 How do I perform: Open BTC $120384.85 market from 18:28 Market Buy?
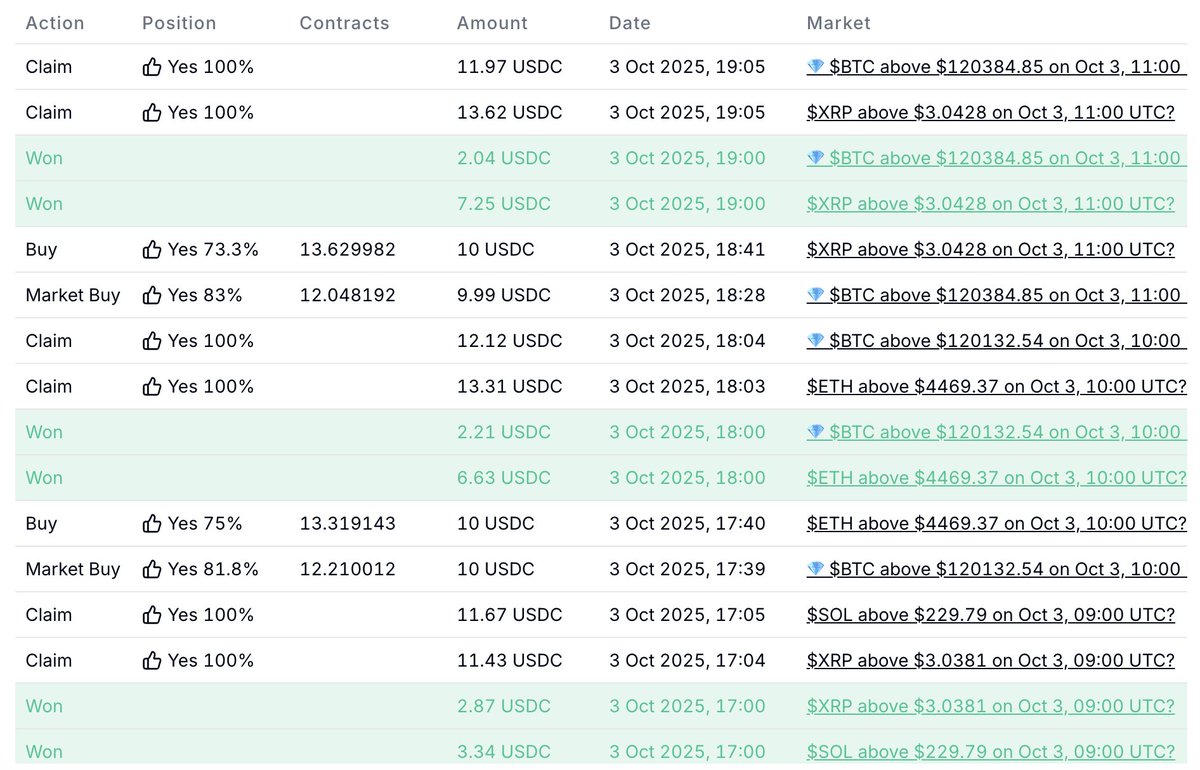coord(996,295)
